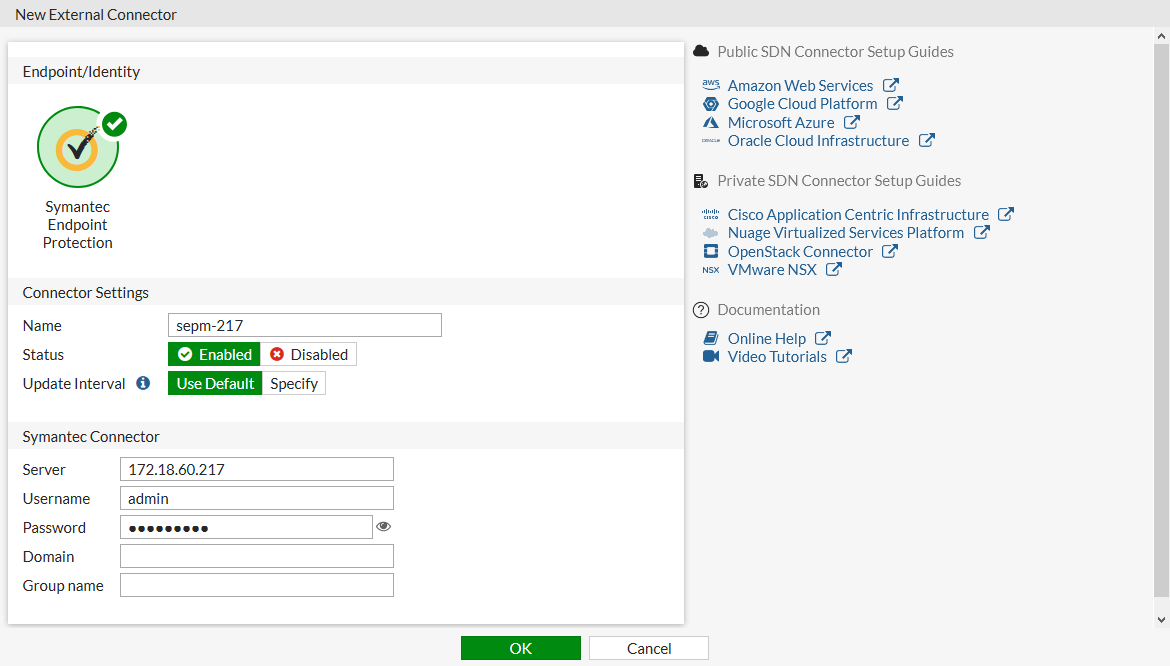Show password with the eye icon

[384, 527]
